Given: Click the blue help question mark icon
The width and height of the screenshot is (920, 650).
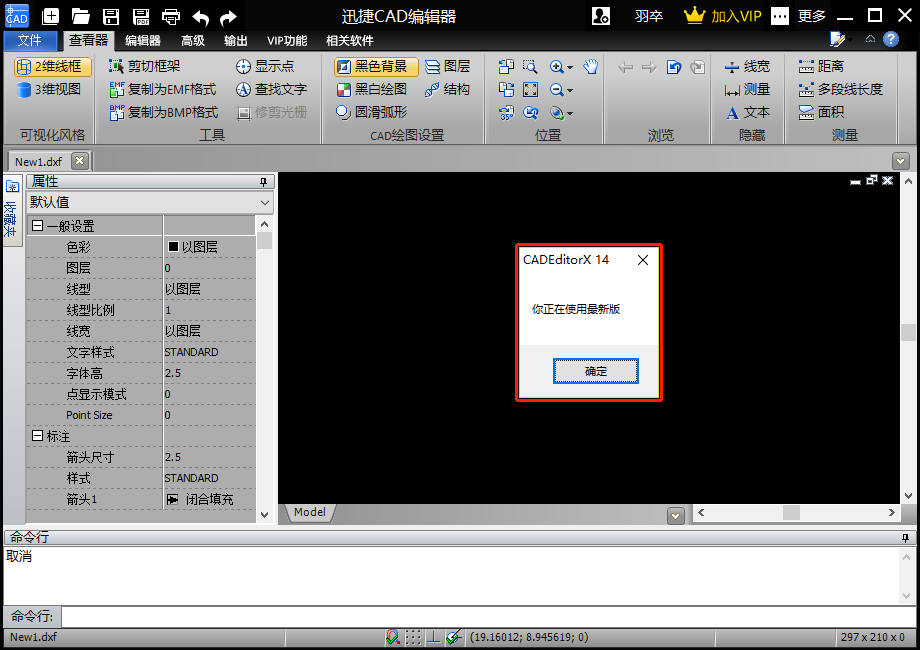Looking at the screenshot, I should click(x=891, y=39).
